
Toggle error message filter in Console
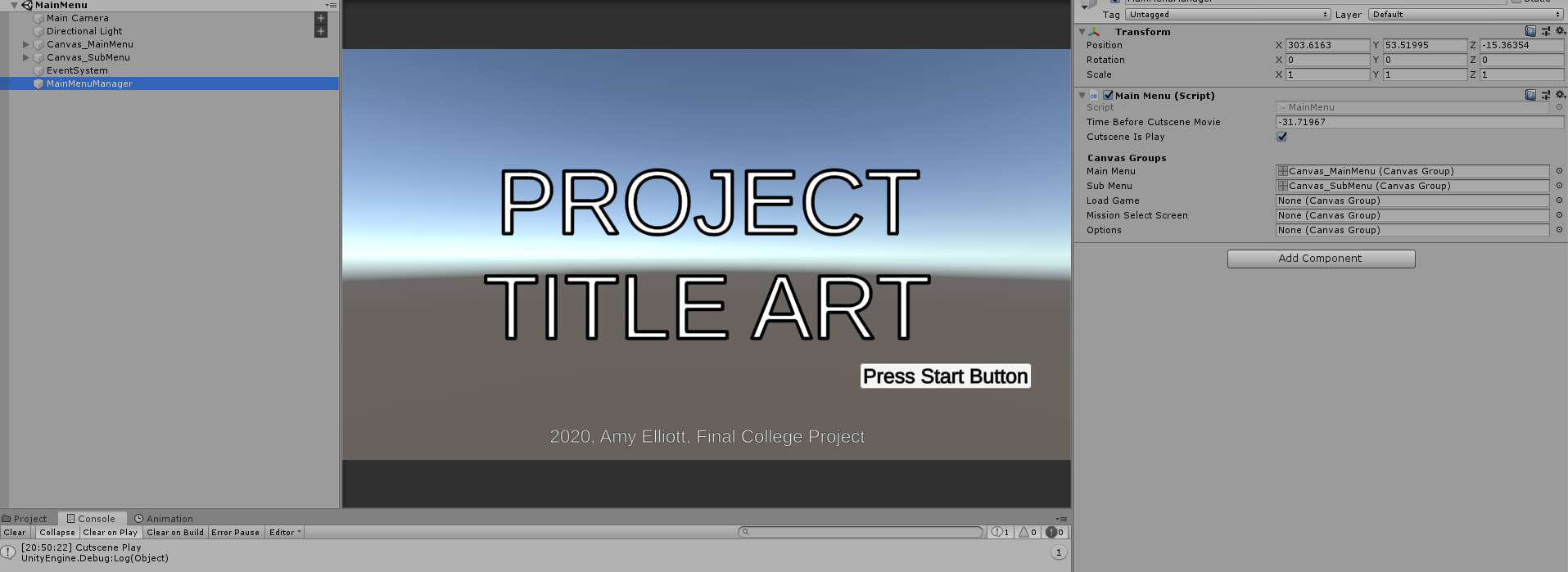click(x=1055, y=532)
